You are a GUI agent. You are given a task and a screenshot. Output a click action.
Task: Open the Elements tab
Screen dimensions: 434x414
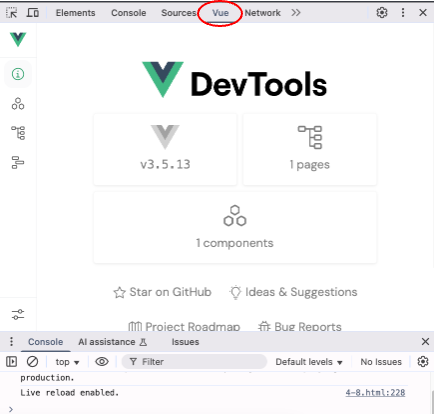pyautogui.click(x=75, y=13)
